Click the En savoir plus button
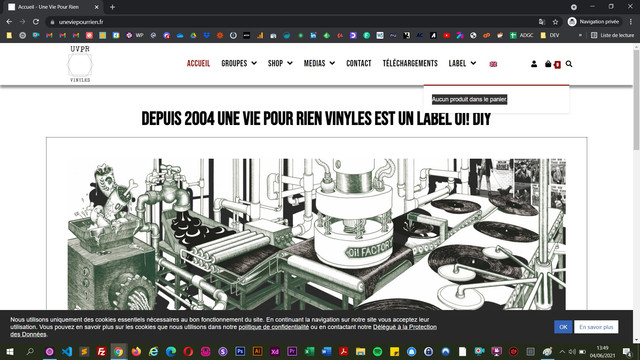Screen dimensions: 640x360 click(x=596, y=327)
